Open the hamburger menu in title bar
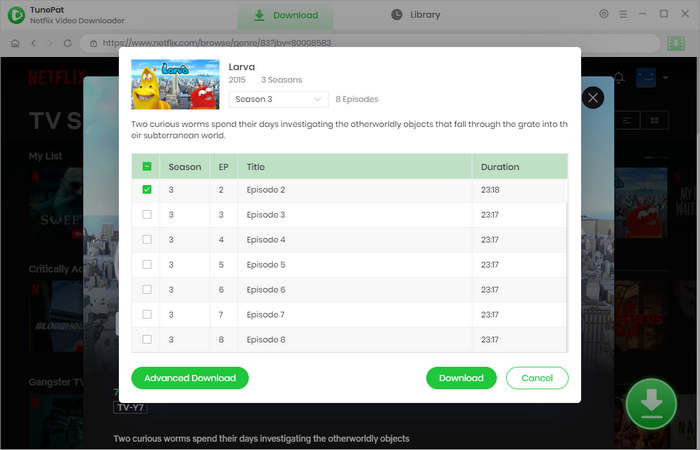700x450 pixels. pos(622,15)
